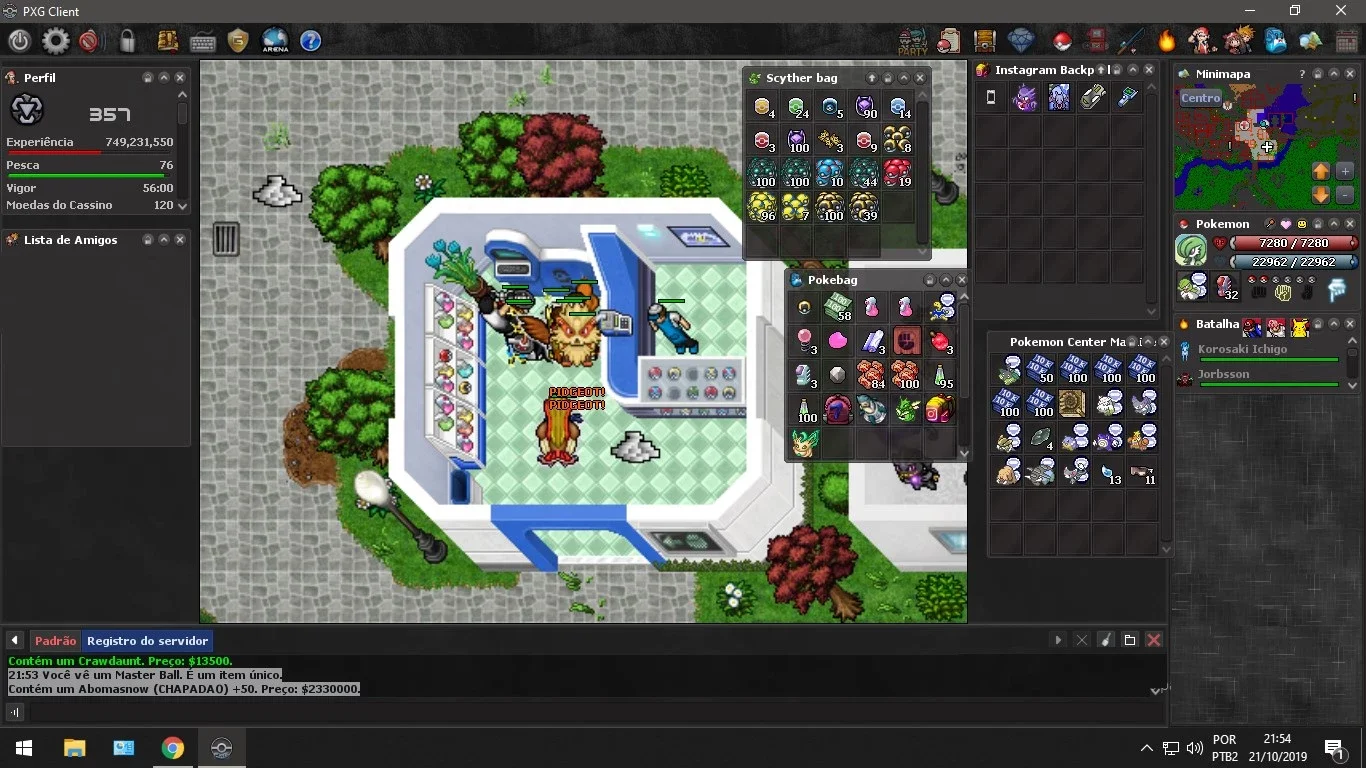Switch to Registro do servidor tab

tap(147, 641)
